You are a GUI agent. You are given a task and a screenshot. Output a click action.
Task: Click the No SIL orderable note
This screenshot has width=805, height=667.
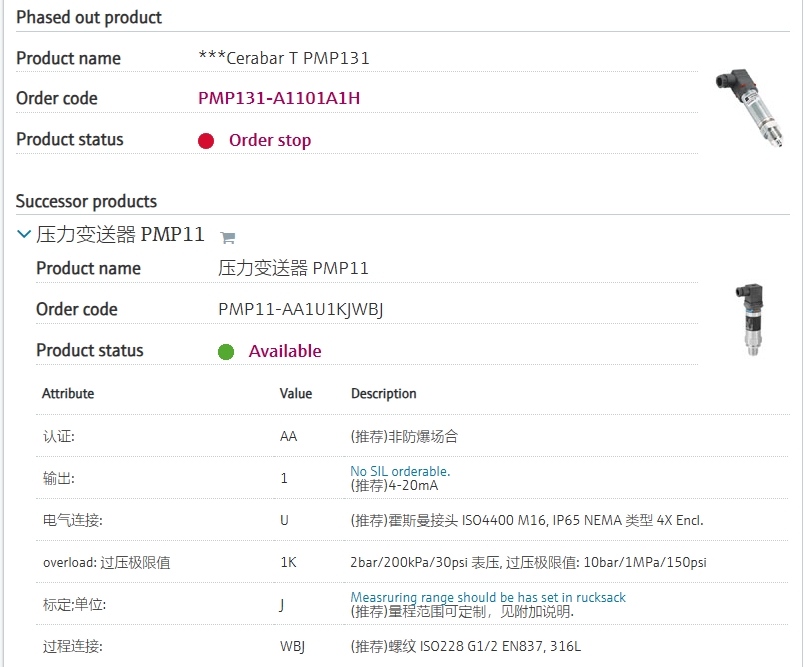(400, 471)
